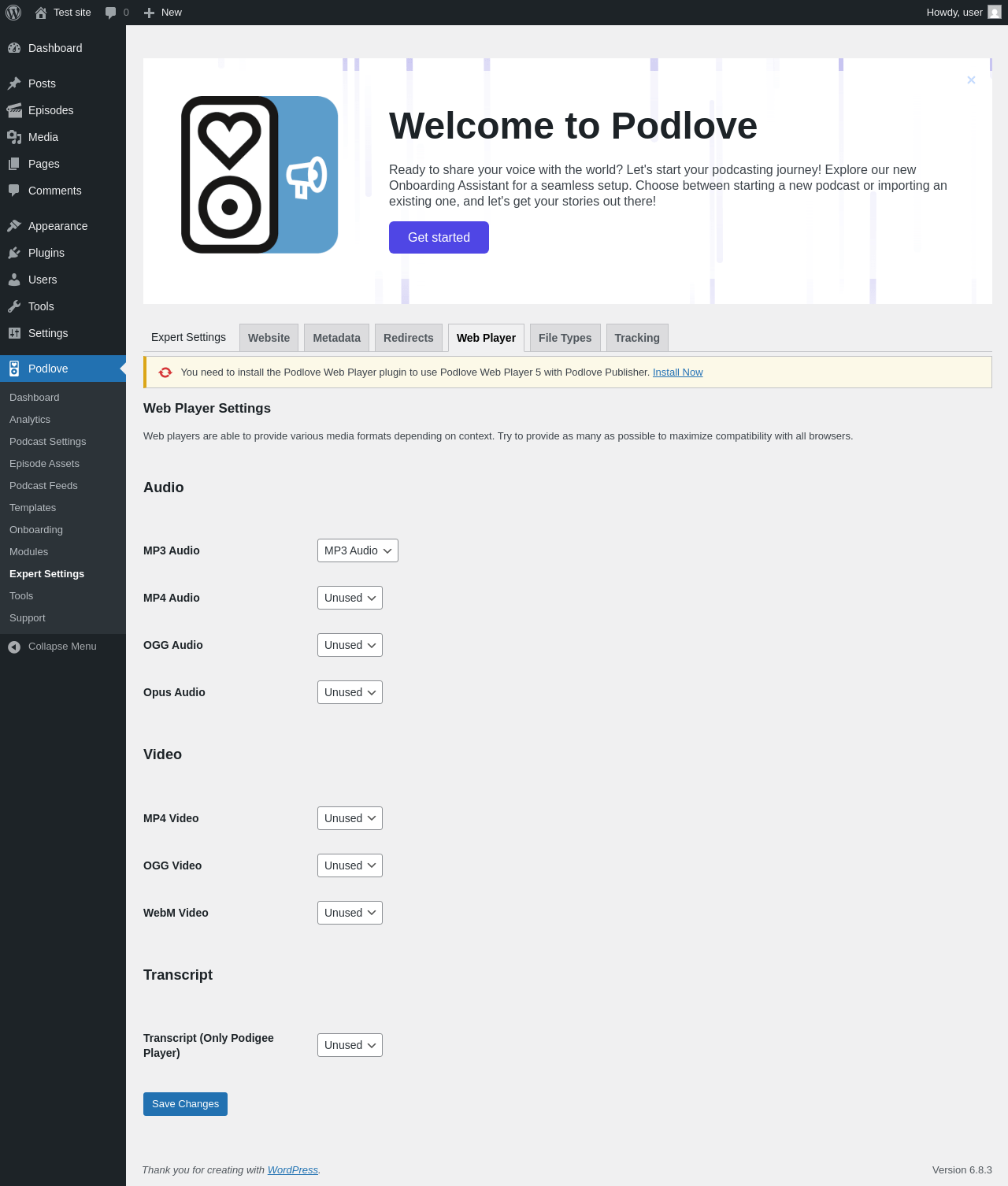Open the MP4 Audio dropdown
1008x1186 pixels.
click(350, 598)
